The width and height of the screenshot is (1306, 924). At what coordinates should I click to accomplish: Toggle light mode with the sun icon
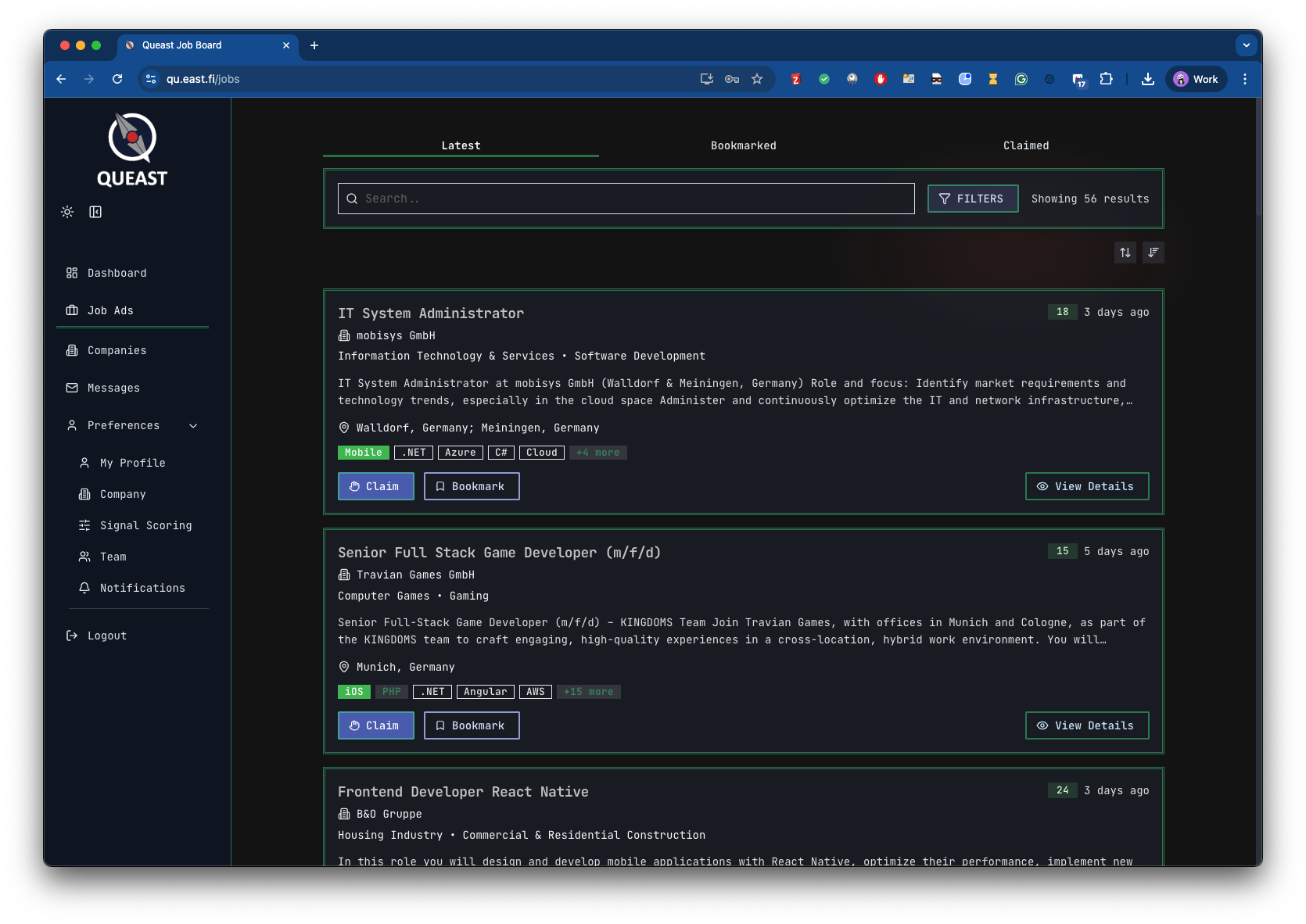tap(66, 211)
